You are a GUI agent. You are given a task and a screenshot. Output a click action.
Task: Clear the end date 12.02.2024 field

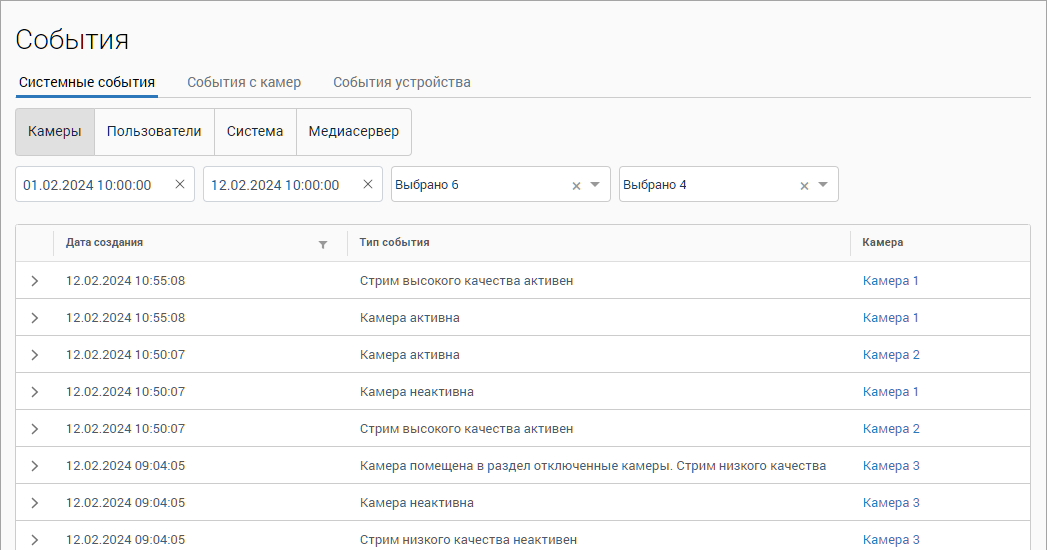tap(368, 184)
